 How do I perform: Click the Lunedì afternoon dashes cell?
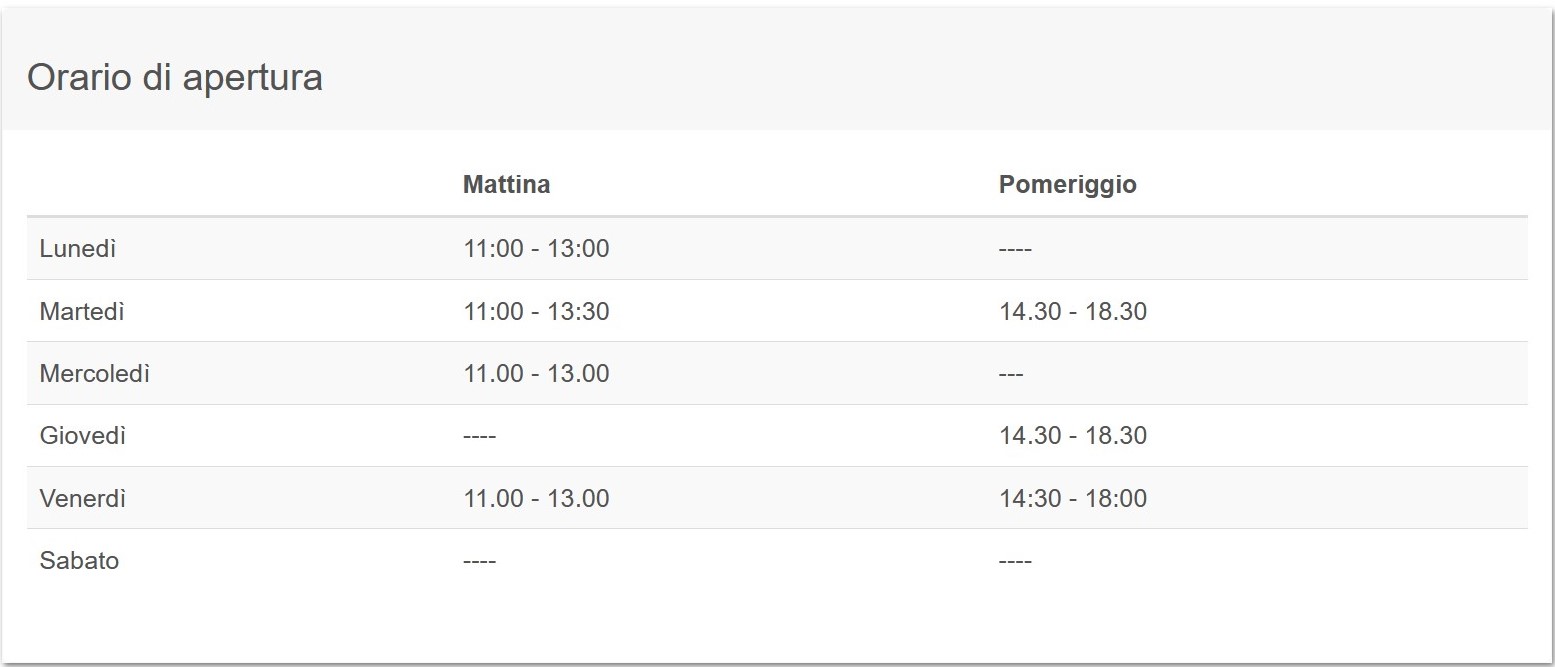click(x=1015, y=249)
